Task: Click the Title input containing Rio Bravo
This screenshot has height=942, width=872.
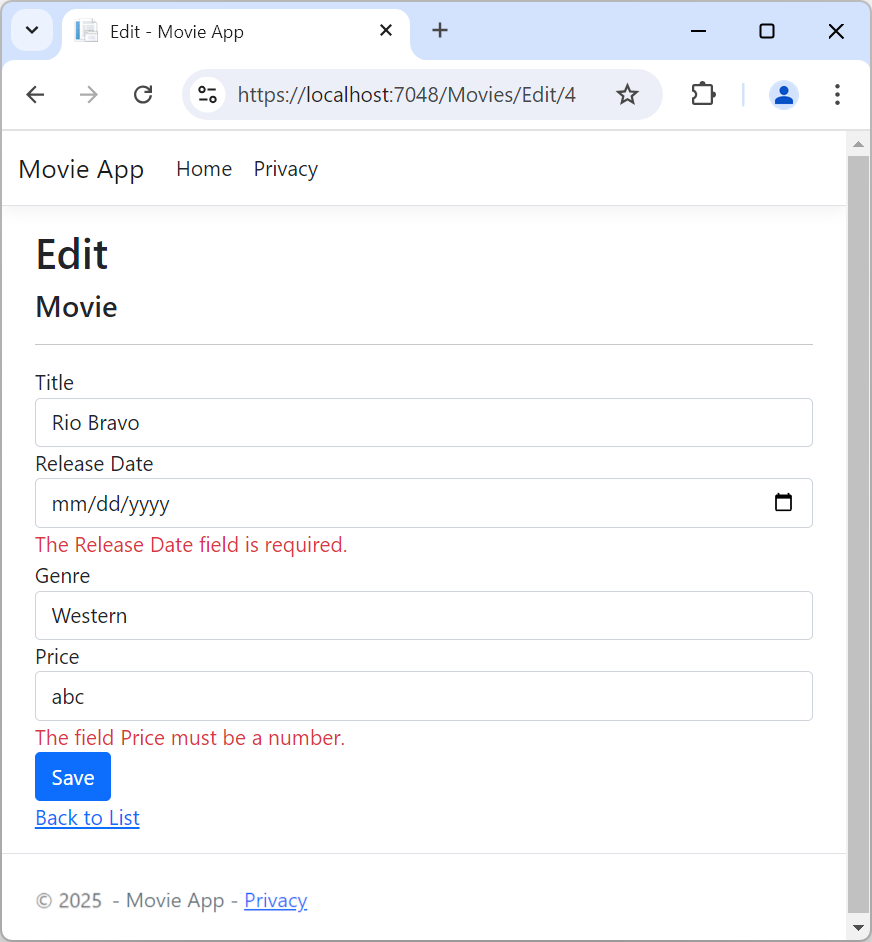Action: [x=423, y=423]
